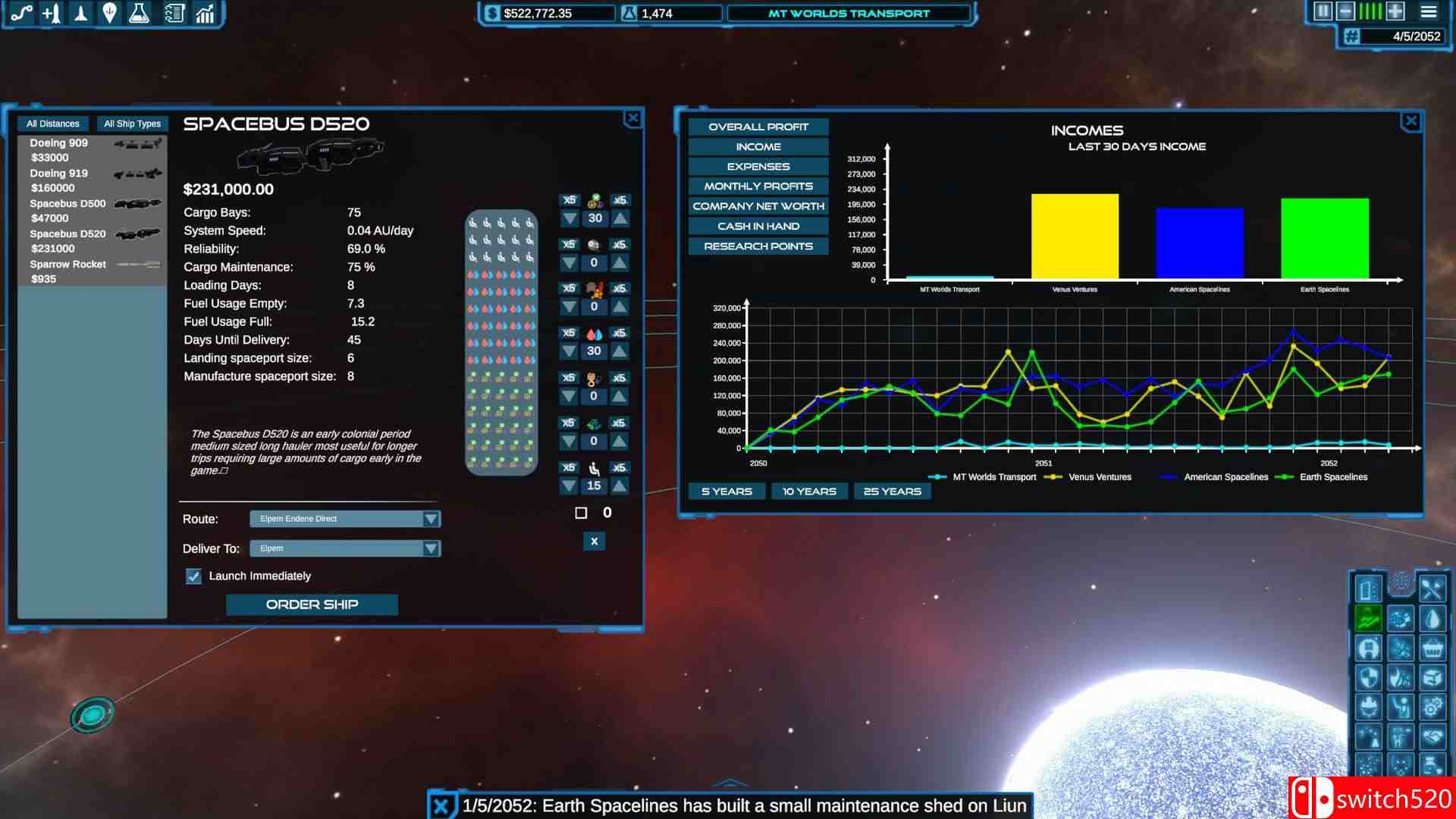The width and height of the screenshot is (1456, 819).
Task: Click the 10 Years range button
Action: tap(809, 491)
